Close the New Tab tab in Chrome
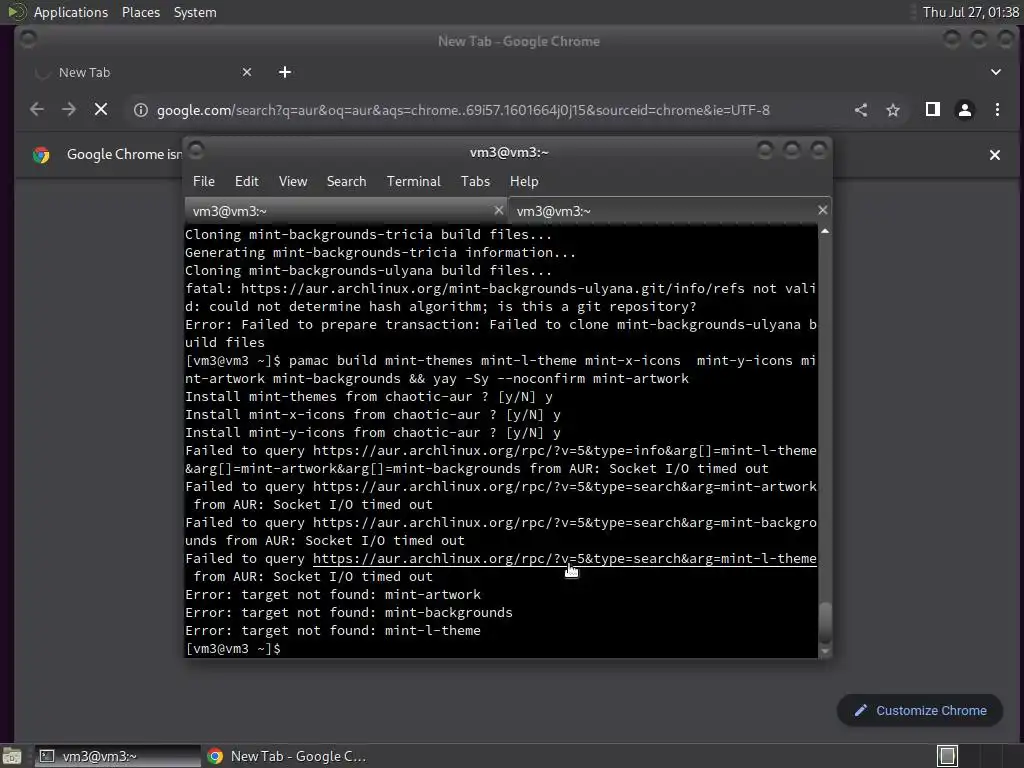Screen dimensions: 1024x768 pos(247,72)
